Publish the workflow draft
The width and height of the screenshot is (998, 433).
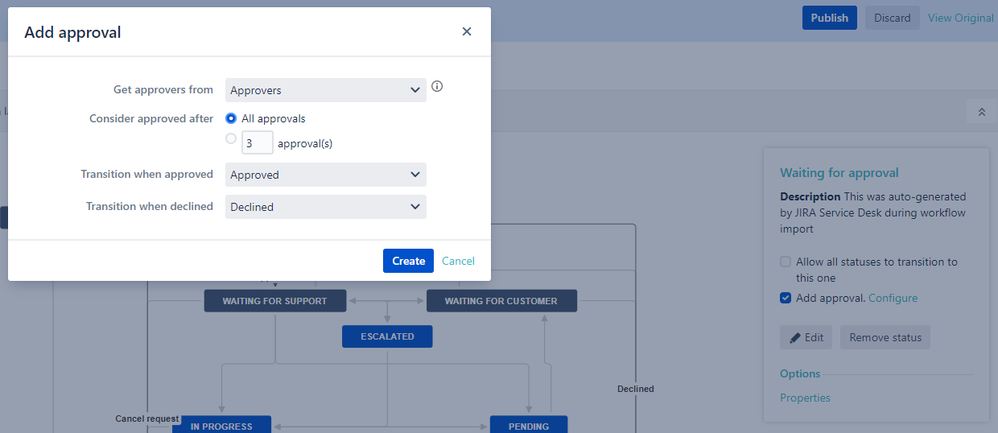(829, 18)
